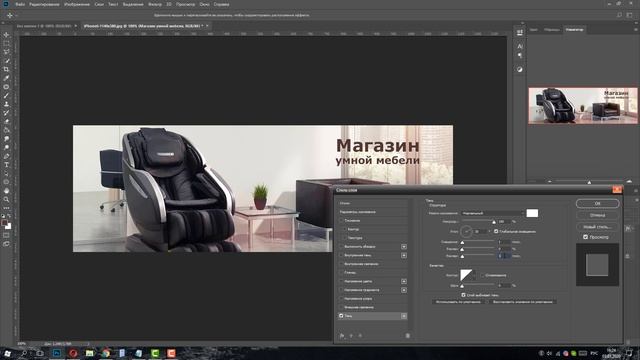Select the Move tool in toolbar

[x=6, y=35]
